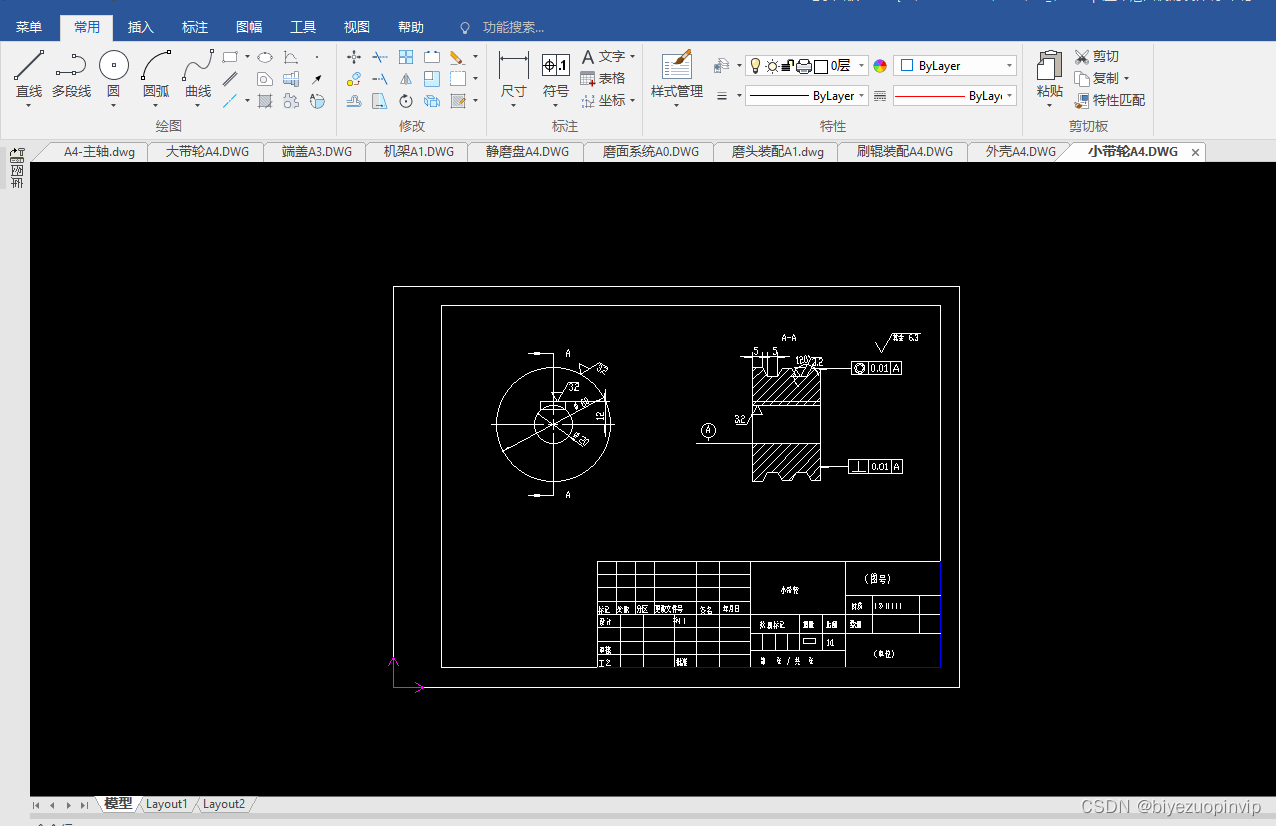The height and width of the screenshot is (826, 1276).
Task: Pick the hatch fill tool in 绘图
Action: [x=265, y=101]
